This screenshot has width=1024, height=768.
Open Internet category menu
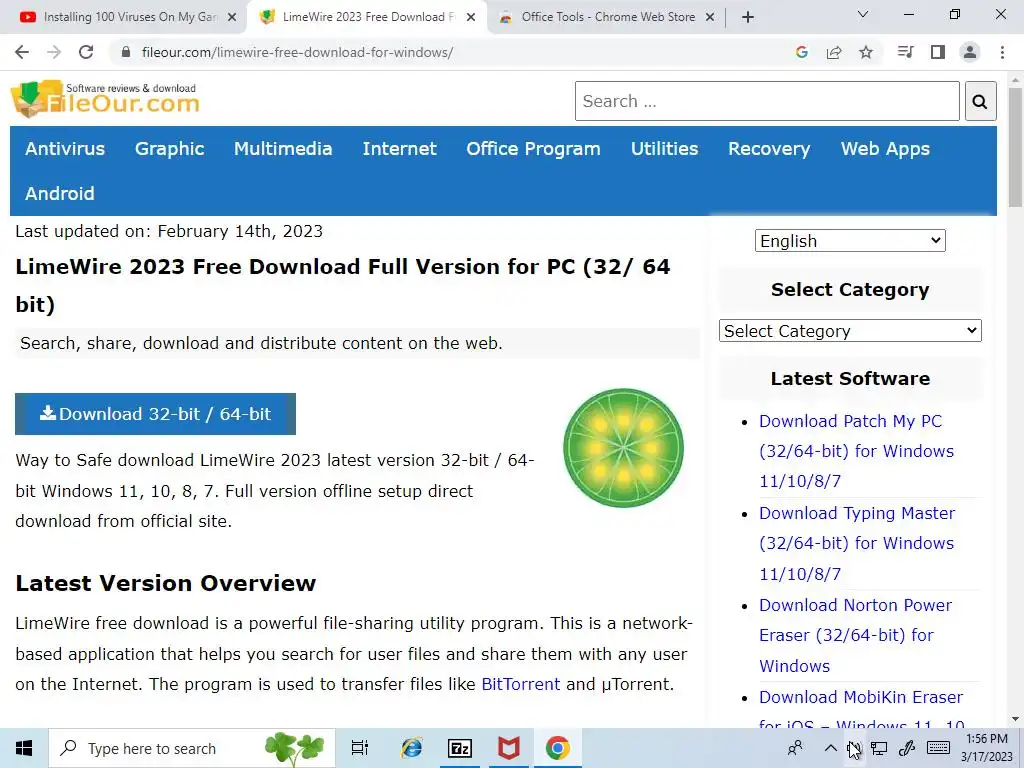400,149
